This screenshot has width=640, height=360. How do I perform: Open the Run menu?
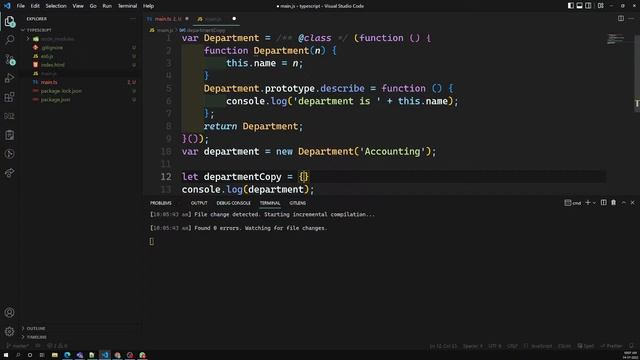107,6
